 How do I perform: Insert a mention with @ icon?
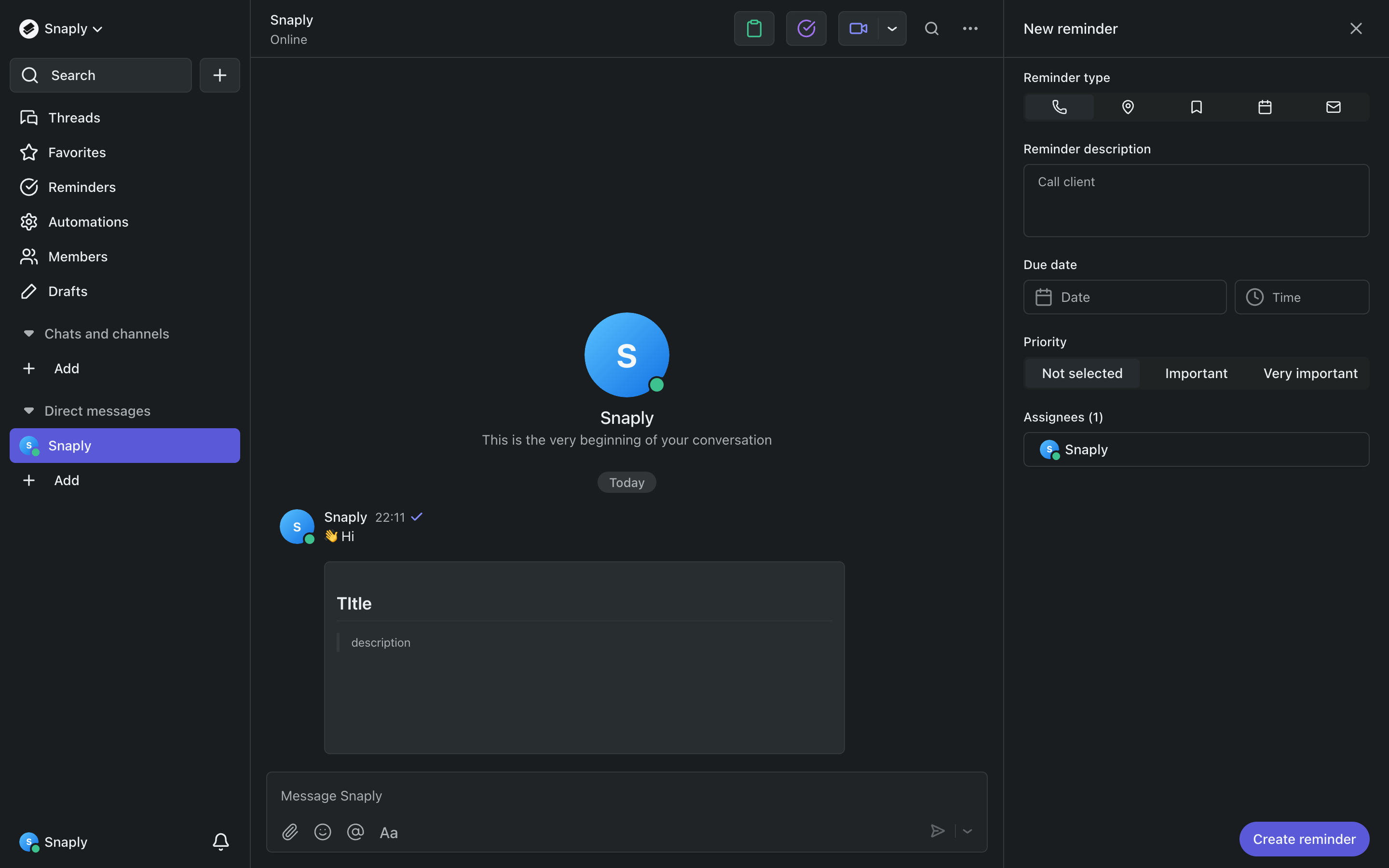click(x=355, y=832)
